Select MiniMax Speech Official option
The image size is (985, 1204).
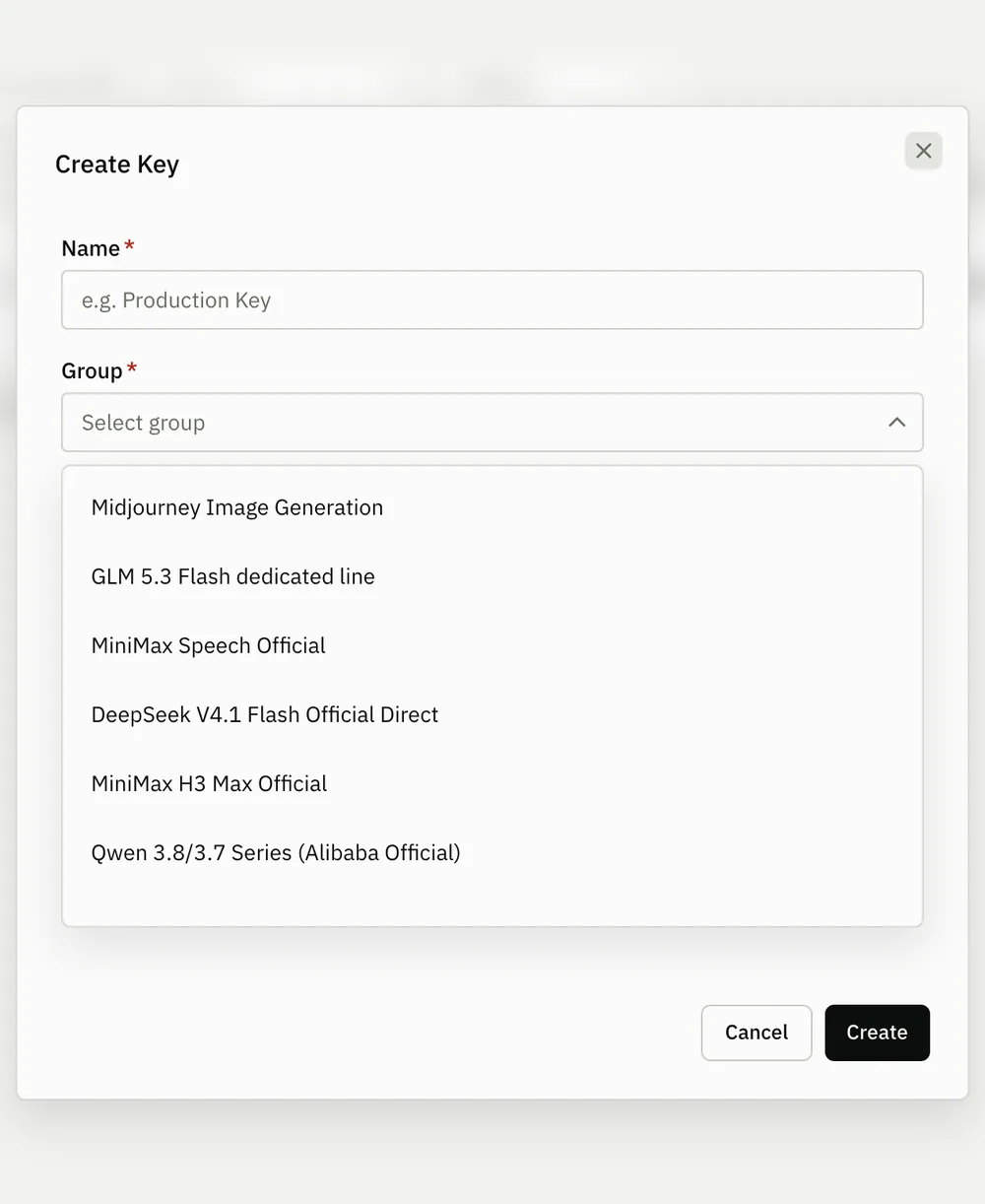(492, 645)
